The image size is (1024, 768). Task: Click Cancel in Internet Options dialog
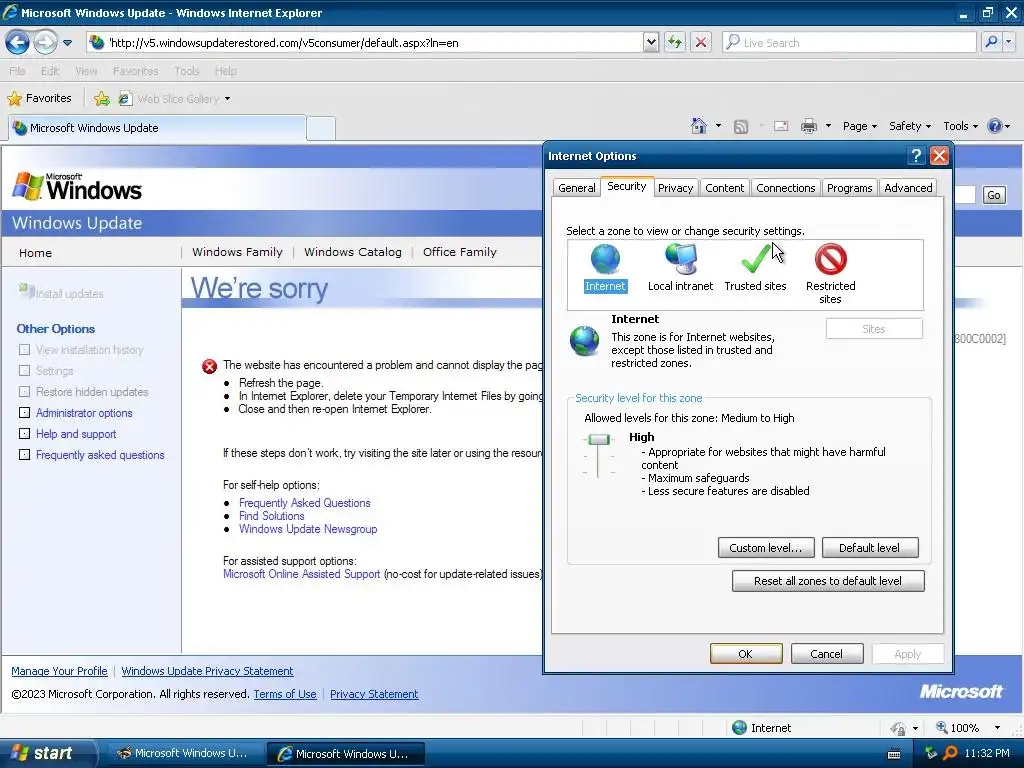[826, 654]
